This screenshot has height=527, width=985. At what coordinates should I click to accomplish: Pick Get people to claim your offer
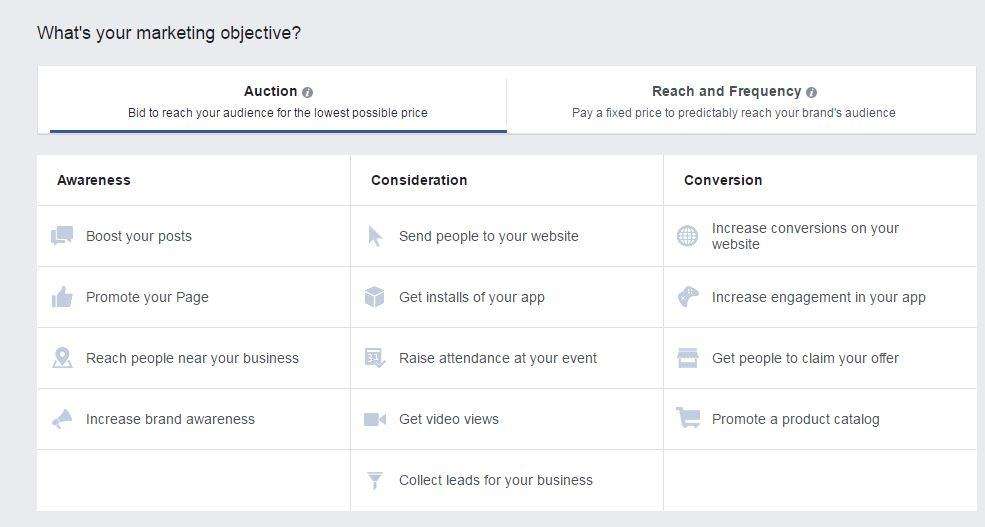tap(820, 358)
